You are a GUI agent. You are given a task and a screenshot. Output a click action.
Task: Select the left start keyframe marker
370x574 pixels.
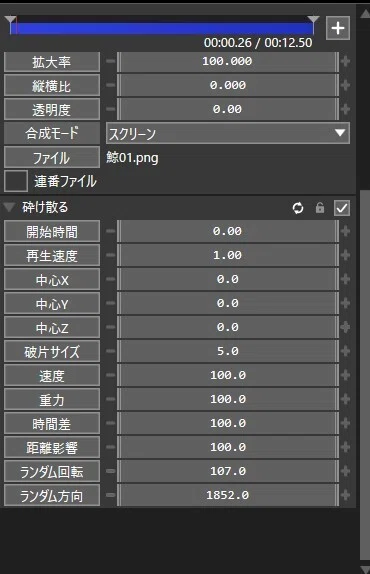pos(10,20)
